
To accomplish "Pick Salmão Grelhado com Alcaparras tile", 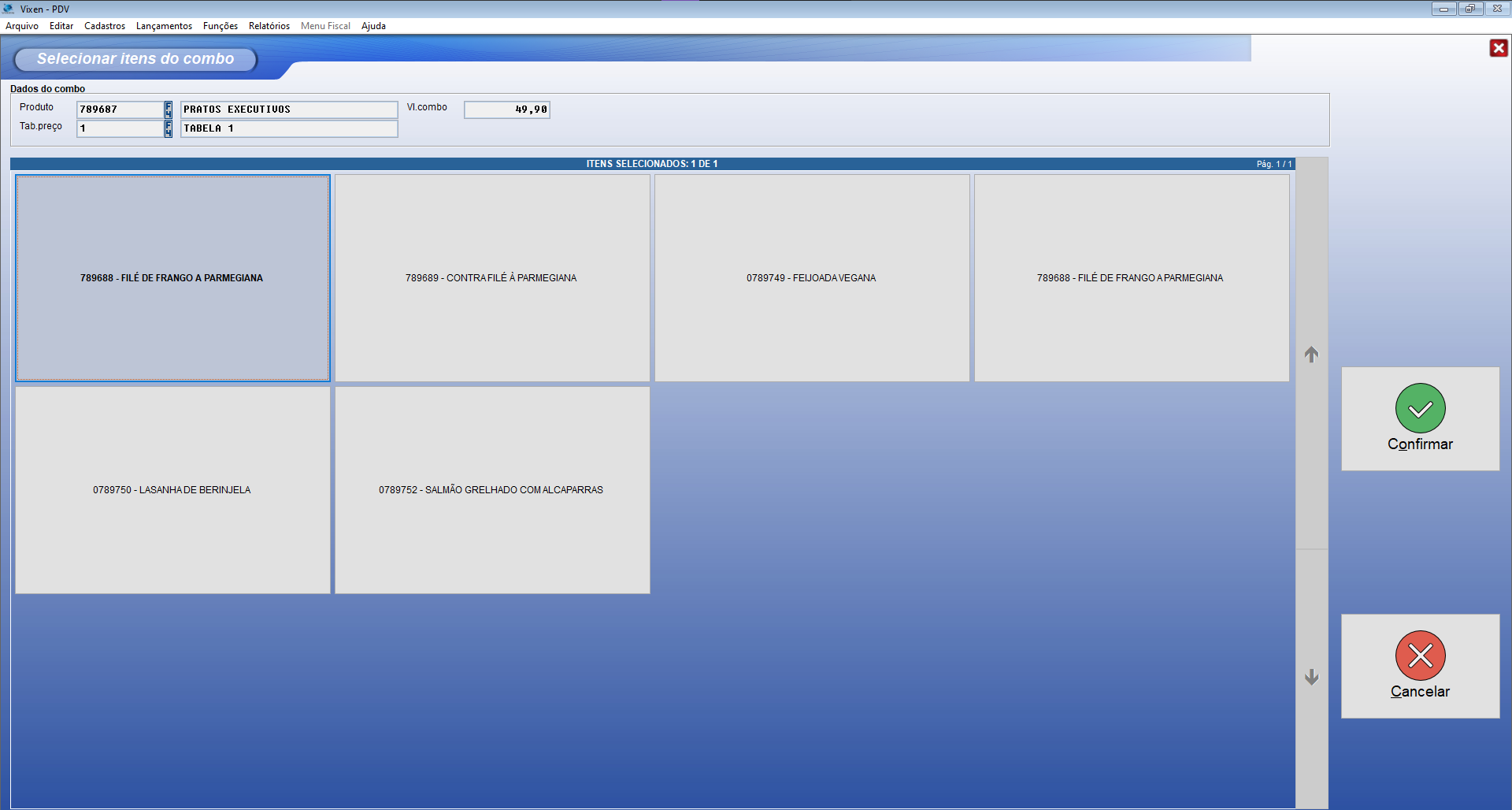I will click(492, 490).
